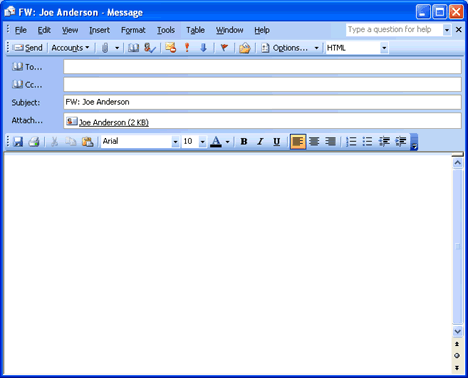Open the Address Book icon in toolbar
The height and width of the screenshot is (379, 469).
click(x=134, y=48)
